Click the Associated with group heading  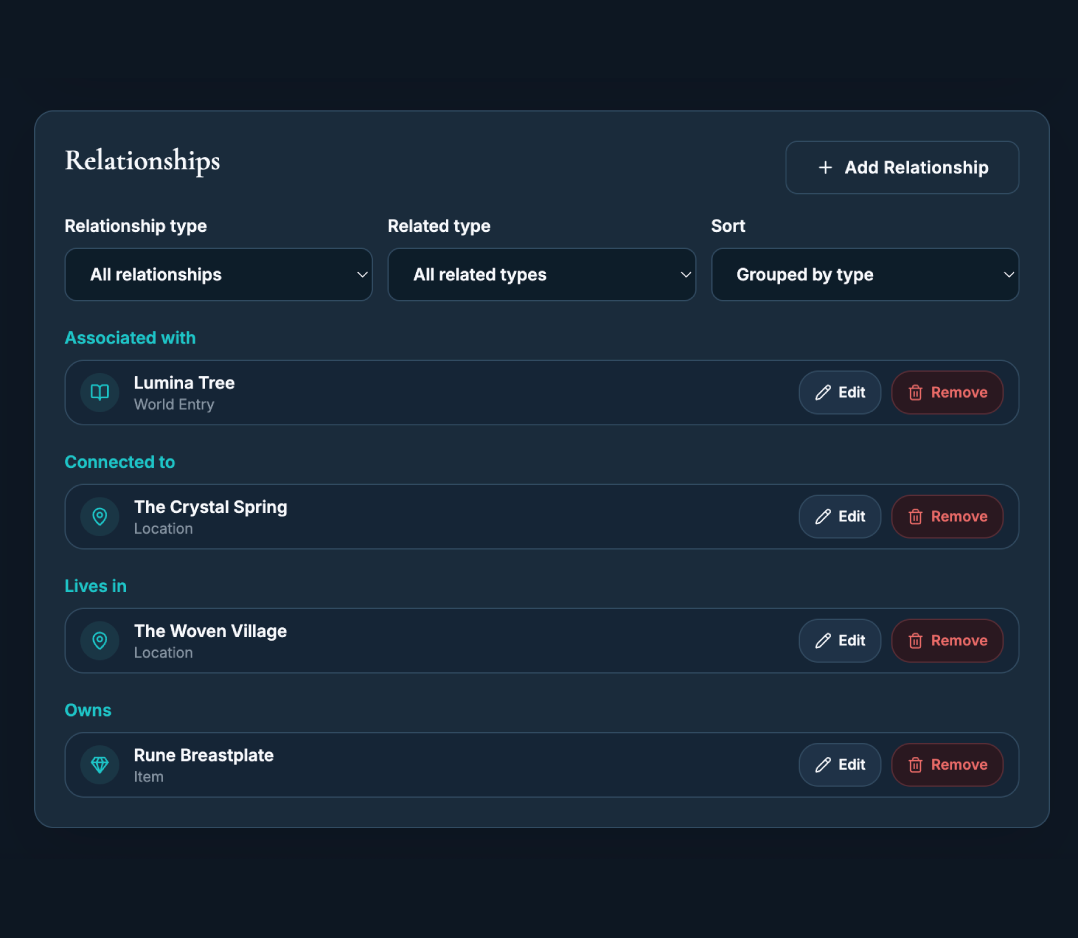[x=130, y=338]
